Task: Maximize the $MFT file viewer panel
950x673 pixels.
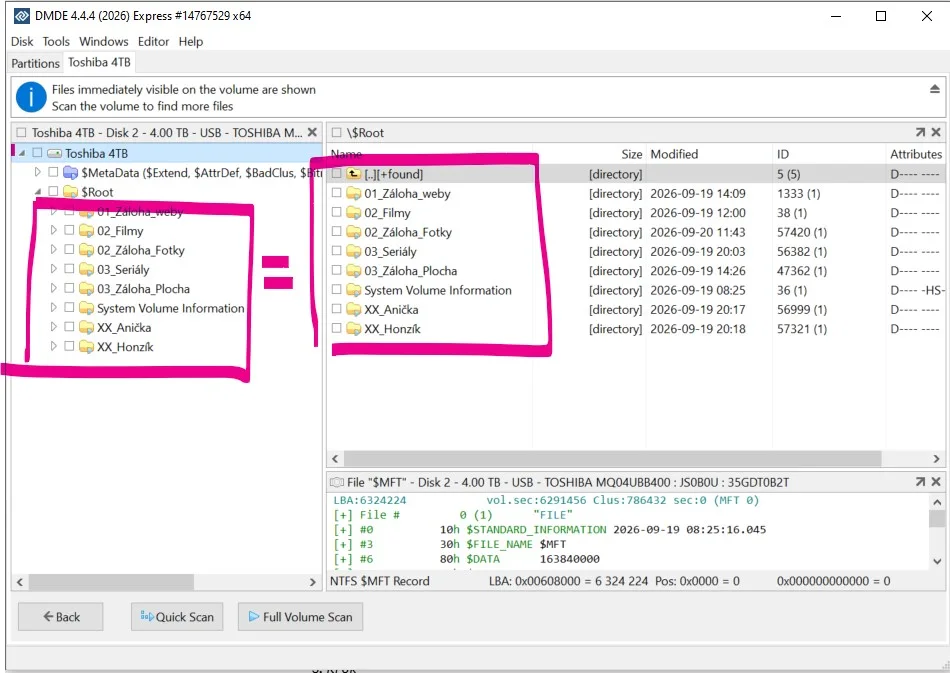Action: click(x=920, y=482)
